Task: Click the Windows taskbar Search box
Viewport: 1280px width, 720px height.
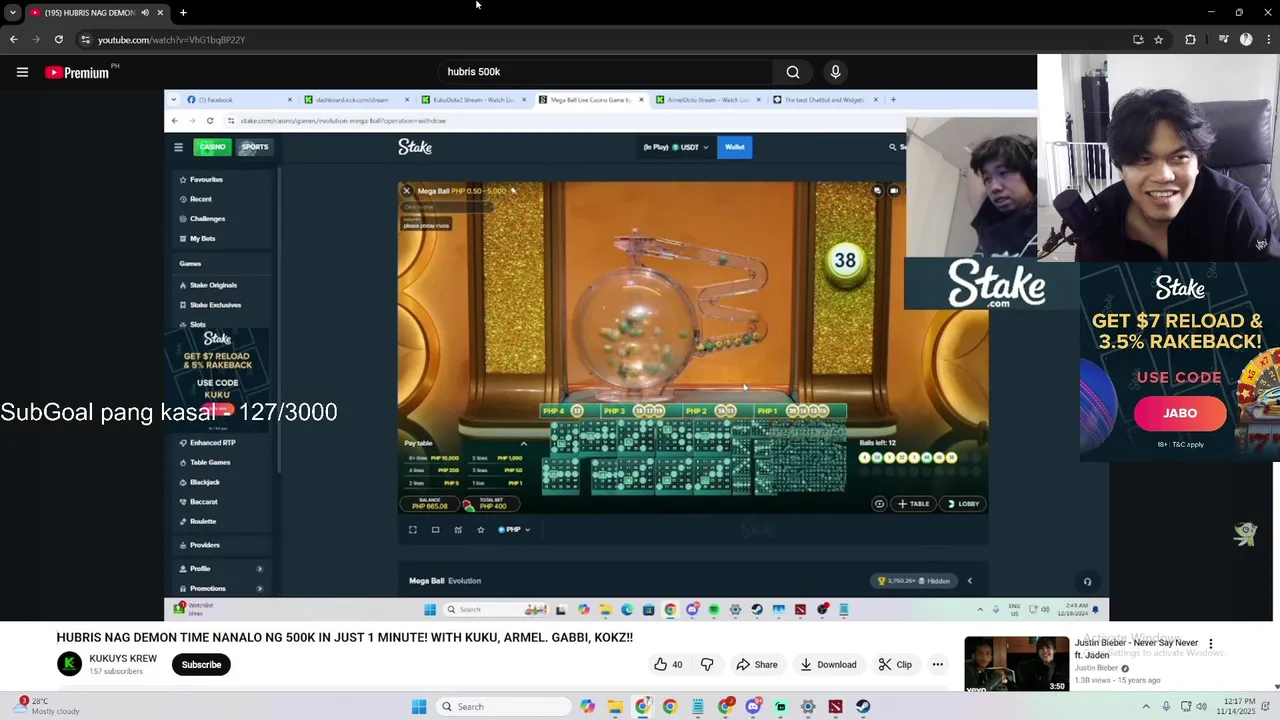Action: (x=505, y=707)
